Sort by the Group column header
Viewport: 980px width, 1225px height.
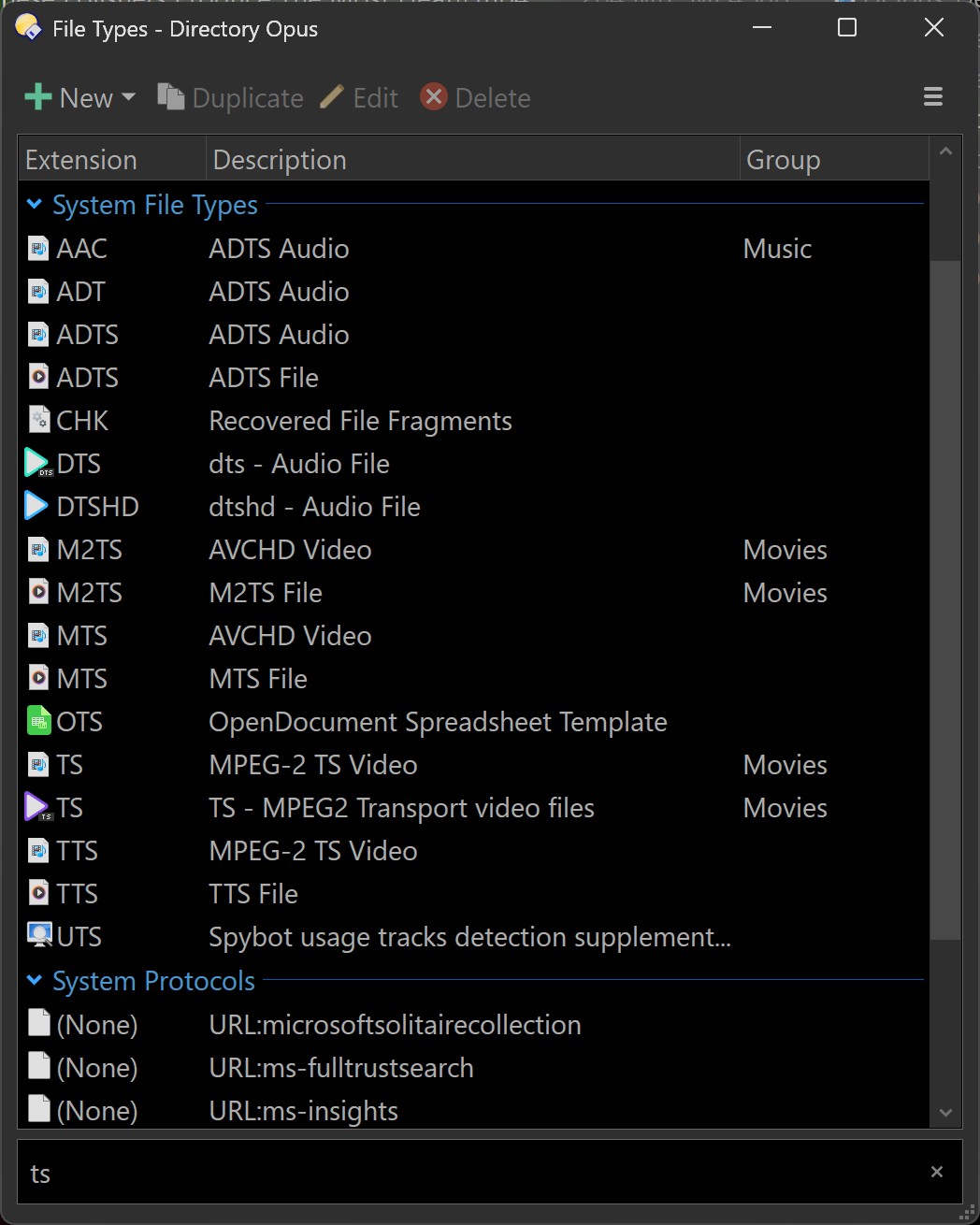[834, 159]
